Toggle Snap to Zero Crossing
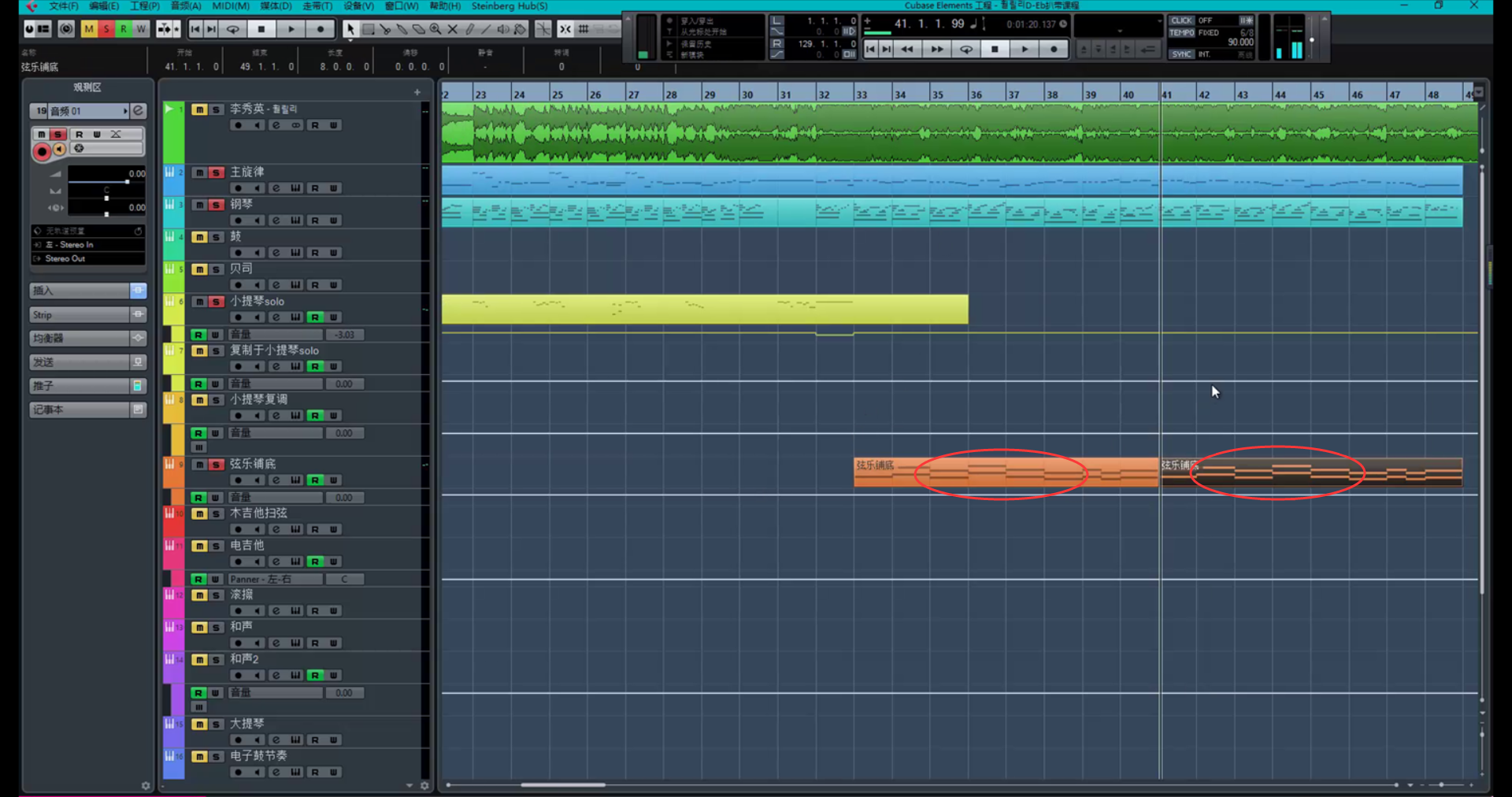Image resolution: width=1512 pixels, height=797 pixels. (543, 29)
